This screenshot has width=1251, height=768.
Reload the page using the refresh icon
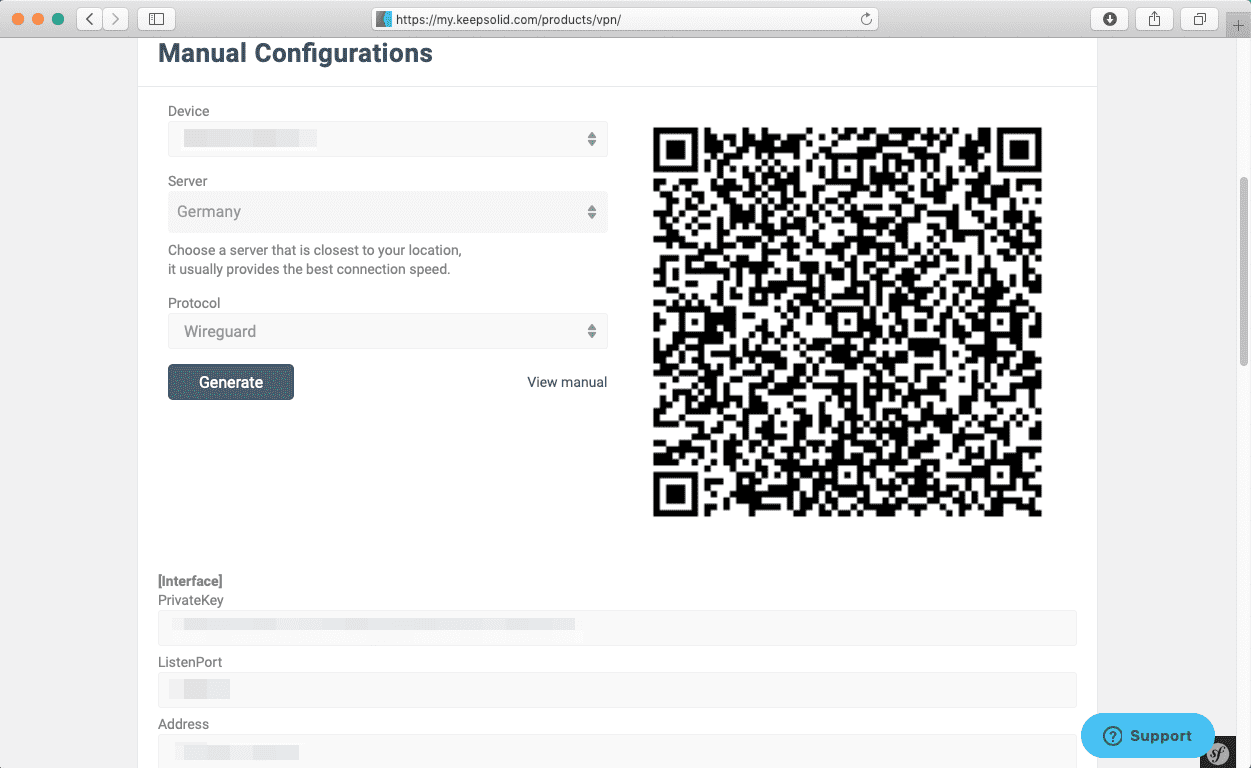(x=866, y=19)
